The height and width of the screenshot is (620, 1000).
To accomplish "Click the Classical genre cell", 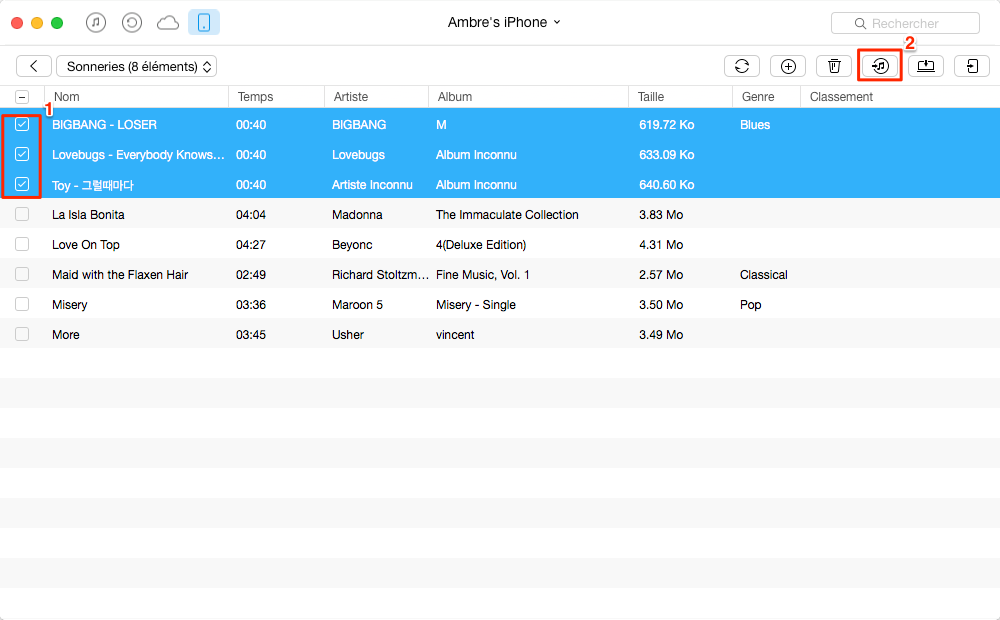I will pyautogui.click(x=764, y=275).
